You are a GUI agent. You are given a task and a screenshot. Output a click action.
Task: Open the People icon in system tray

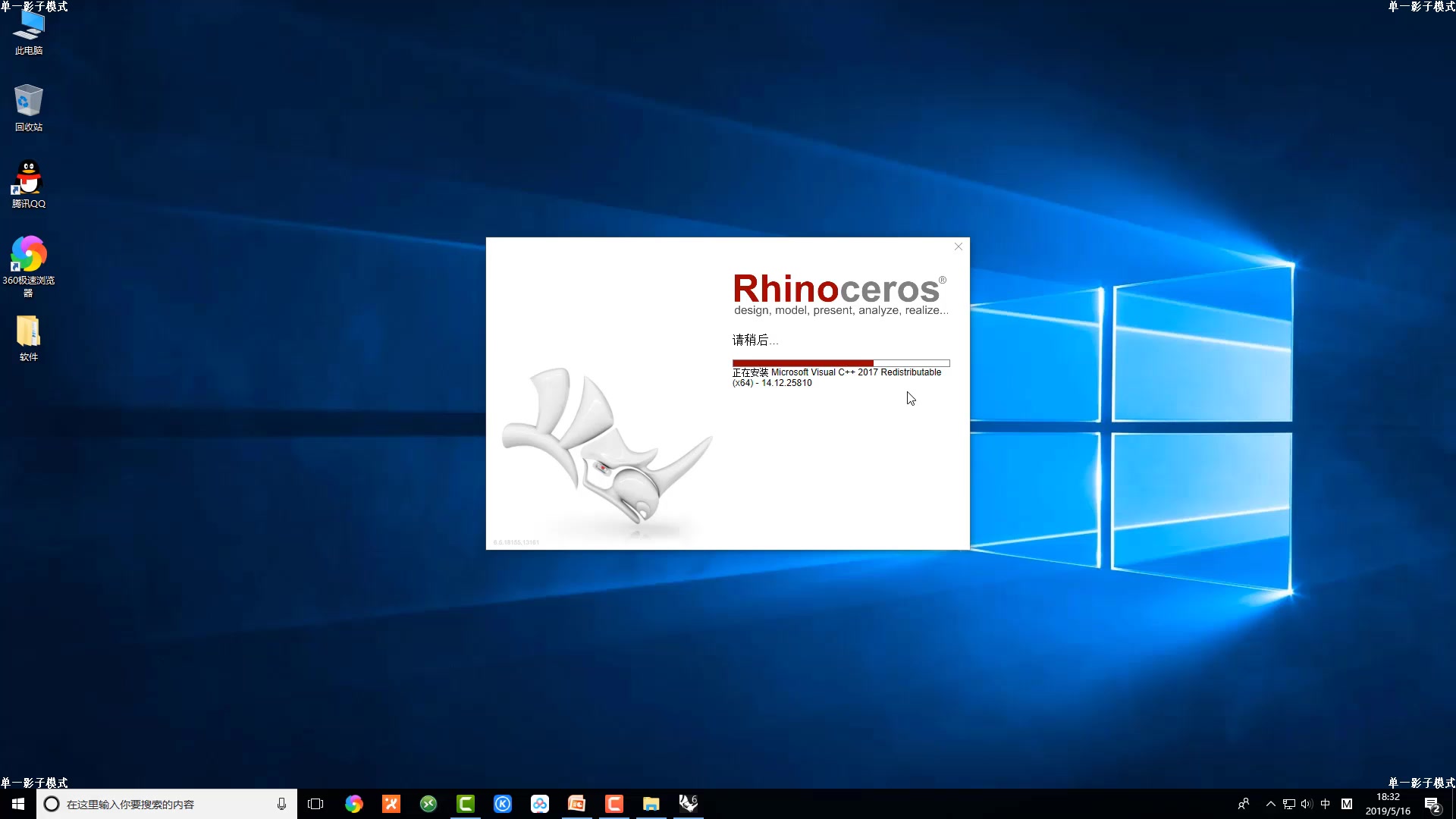[x=1244, y=804]
